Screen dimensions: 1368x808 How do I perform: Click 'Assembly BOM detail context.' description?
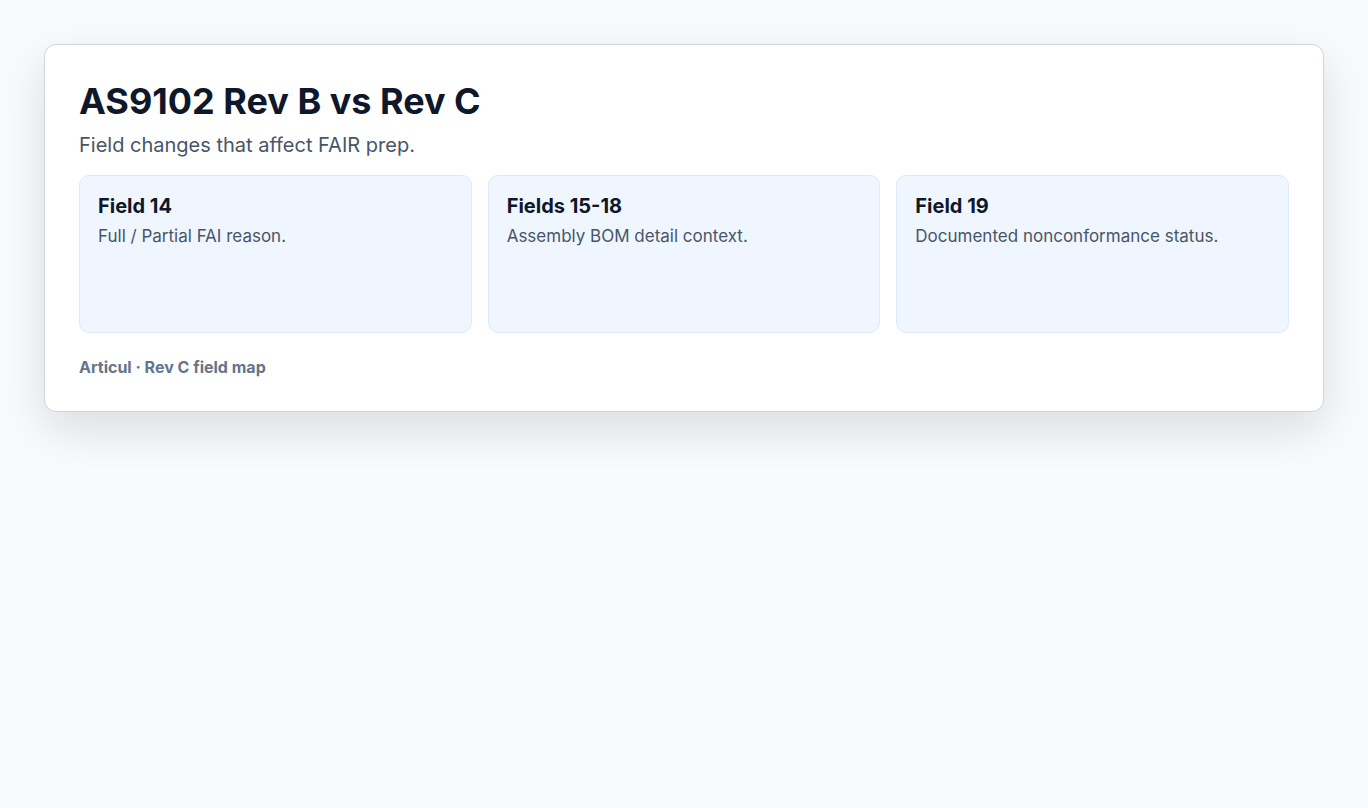627,236
